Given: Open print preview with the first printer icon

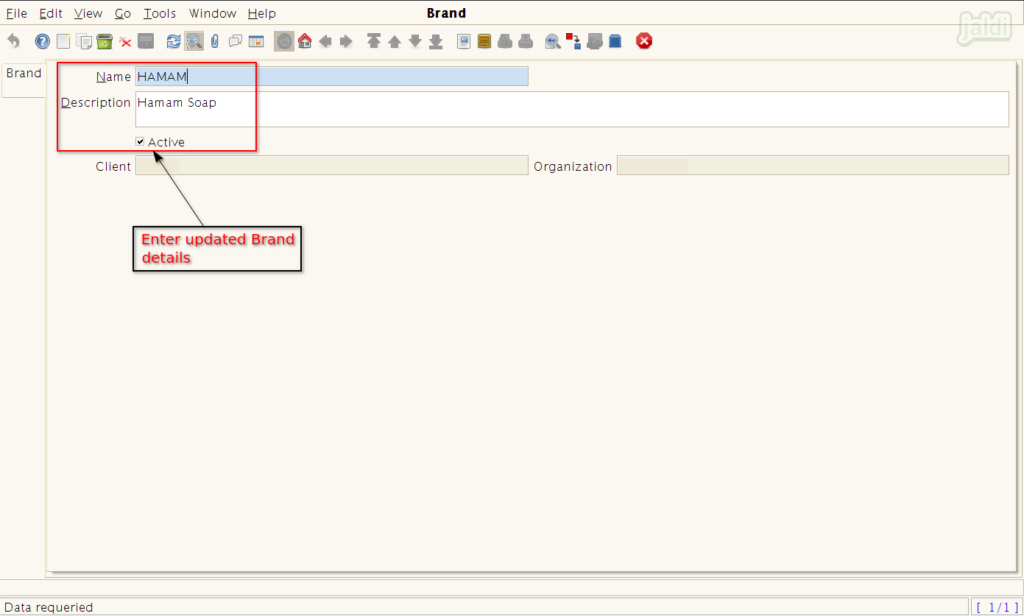Looking at the screenshot, I should (x=505, y=41).
